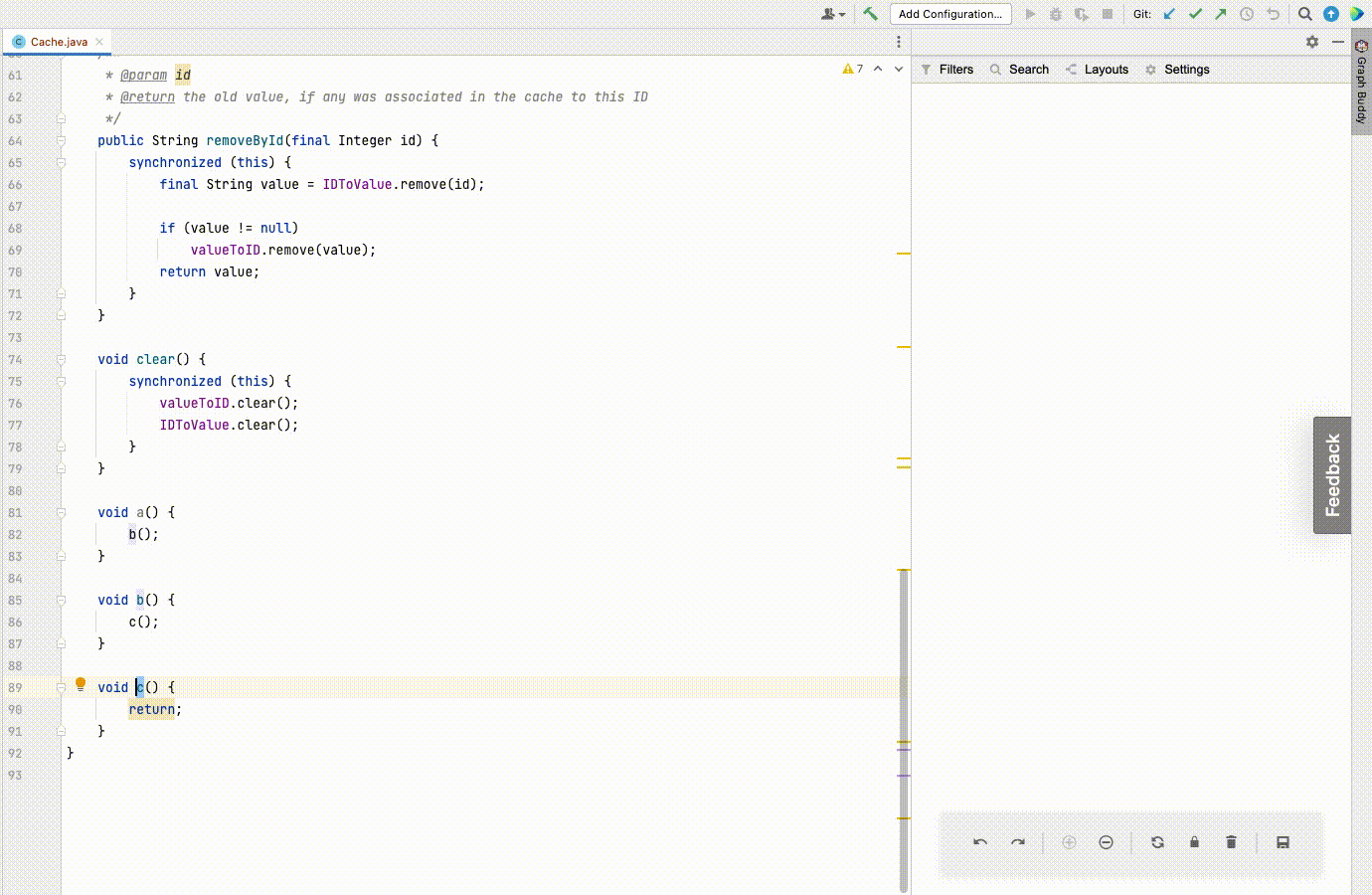
Task: Open the graph Settings menu
Action: [1177, 70]
